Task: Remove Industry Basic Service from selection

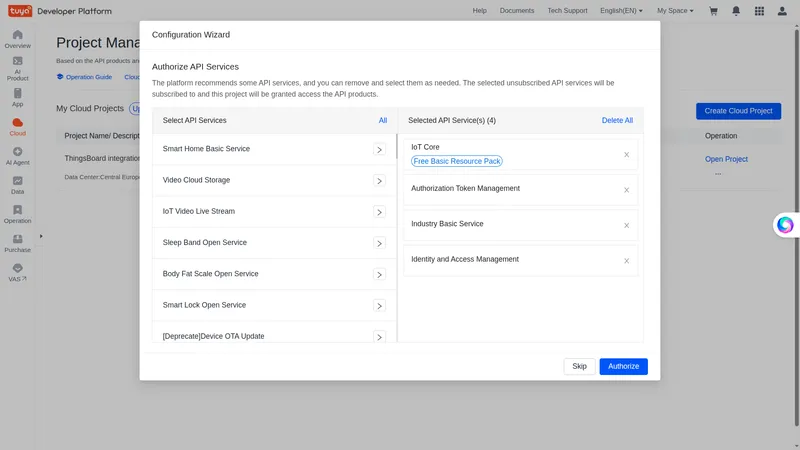Action: (627, 226)
